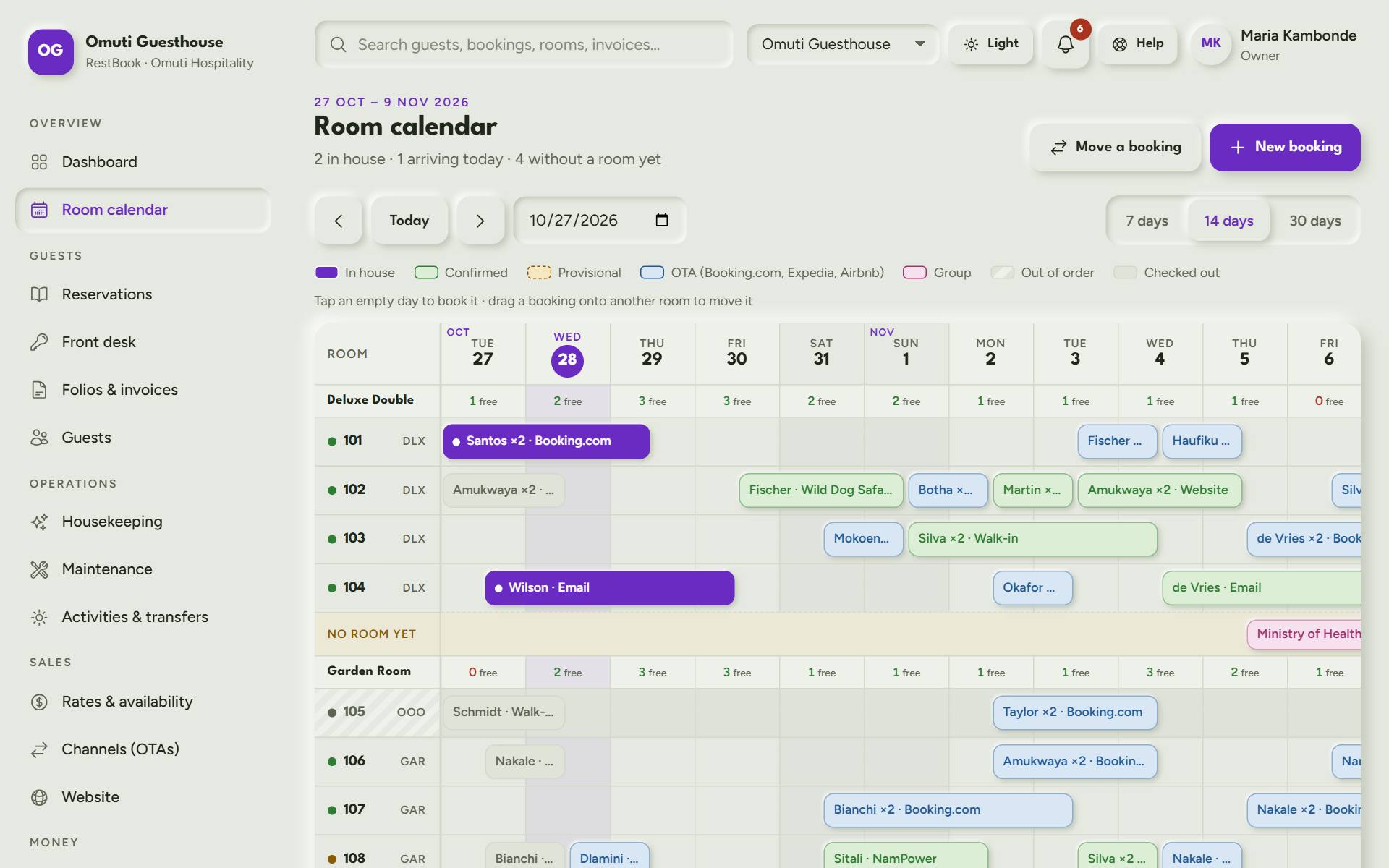Viewport: 1389px width, 868px height.
Task: Go to next period arrow
Action: (480, 221)
